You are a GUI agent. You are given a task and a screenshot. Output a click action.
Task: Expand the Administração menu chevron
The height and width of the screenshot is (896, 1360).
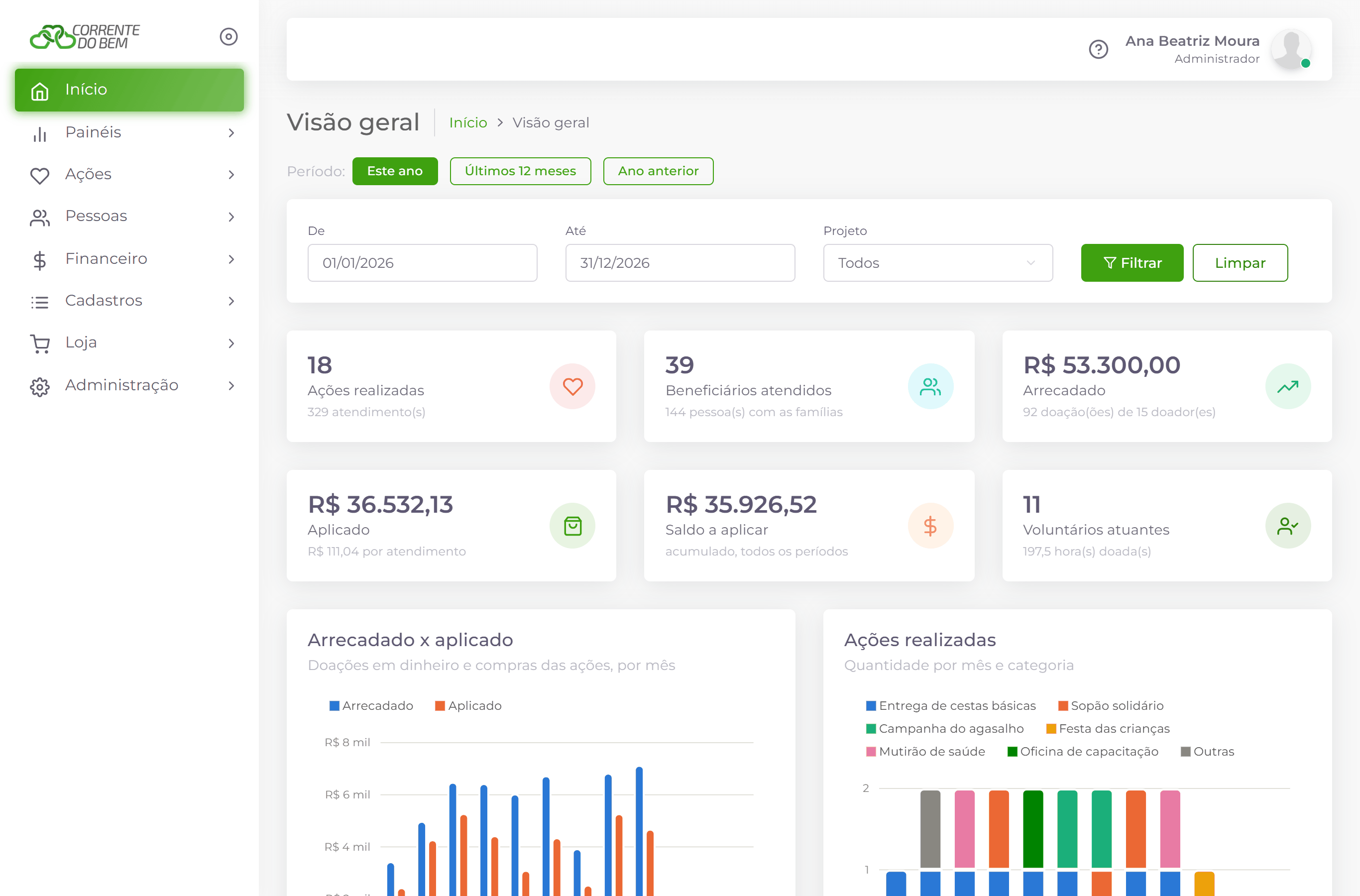click(x=231, y=386)
